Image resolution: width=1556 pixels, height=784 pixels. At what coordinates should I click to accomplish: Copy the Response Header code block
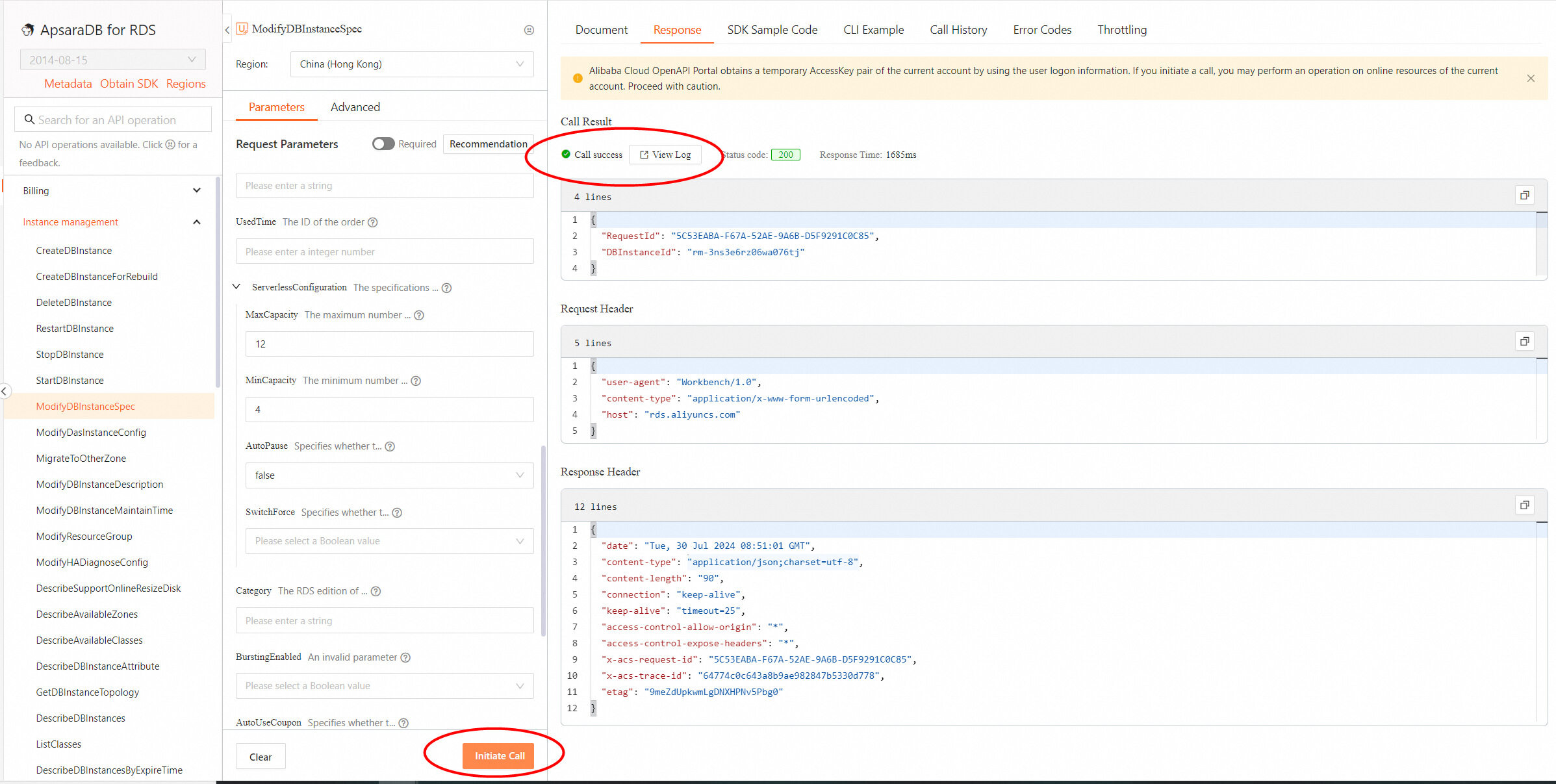click(x=1524, y=505)
